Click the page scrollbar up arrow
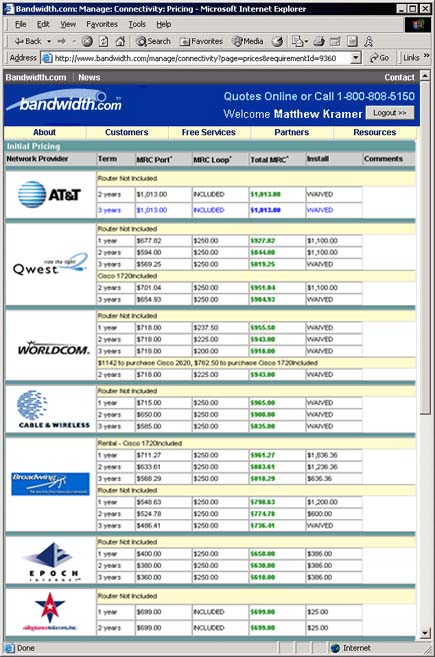 click(x=425, y=76)
